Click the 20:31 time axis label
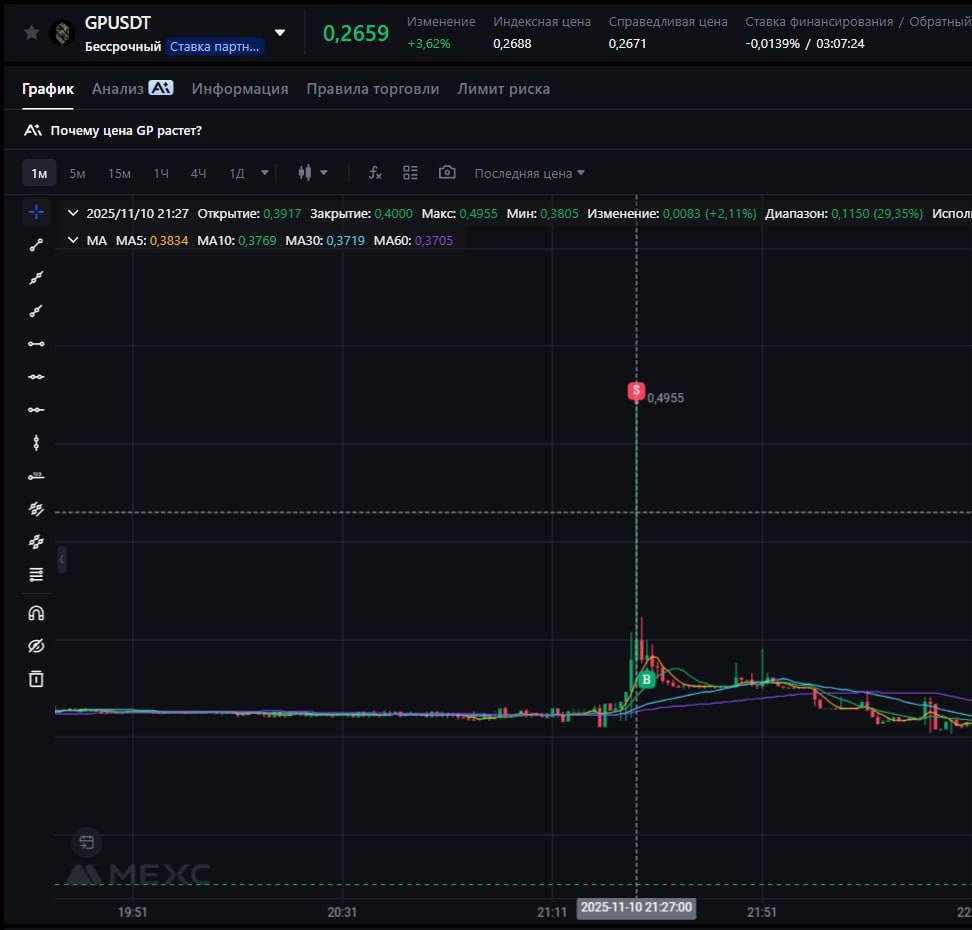The height and width of the screenshot is (930, 972). pyautogui.click(x=342, y=912)
